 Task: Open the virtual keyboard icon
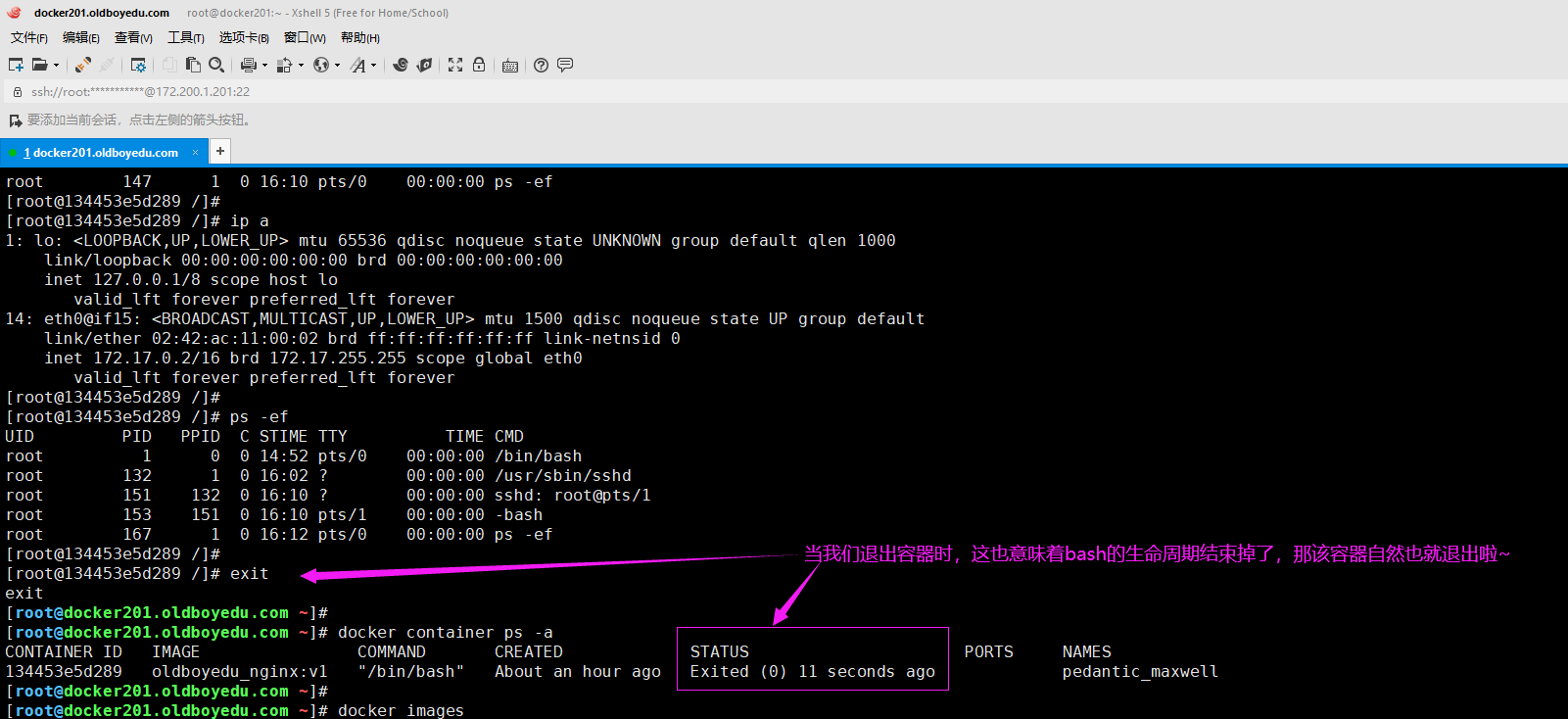tap(510, 66)
